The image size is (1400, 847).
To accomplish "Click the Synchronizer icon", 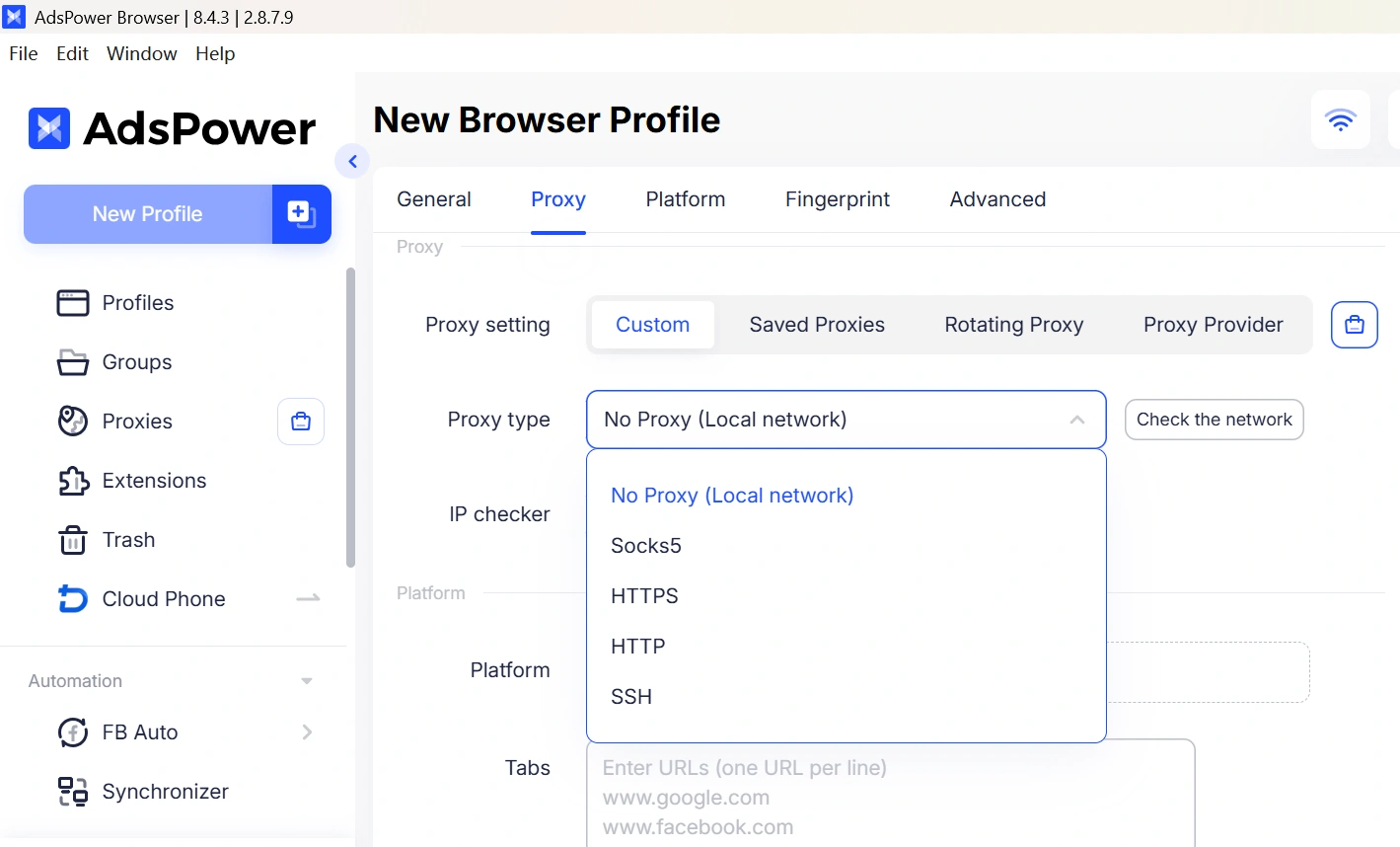I will pos(73,792).
